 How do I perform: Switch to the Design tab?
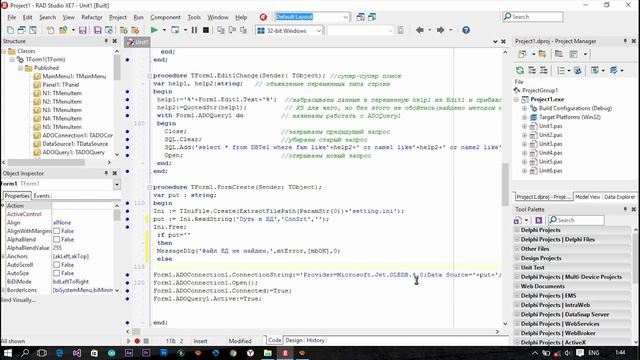(294, 340)
